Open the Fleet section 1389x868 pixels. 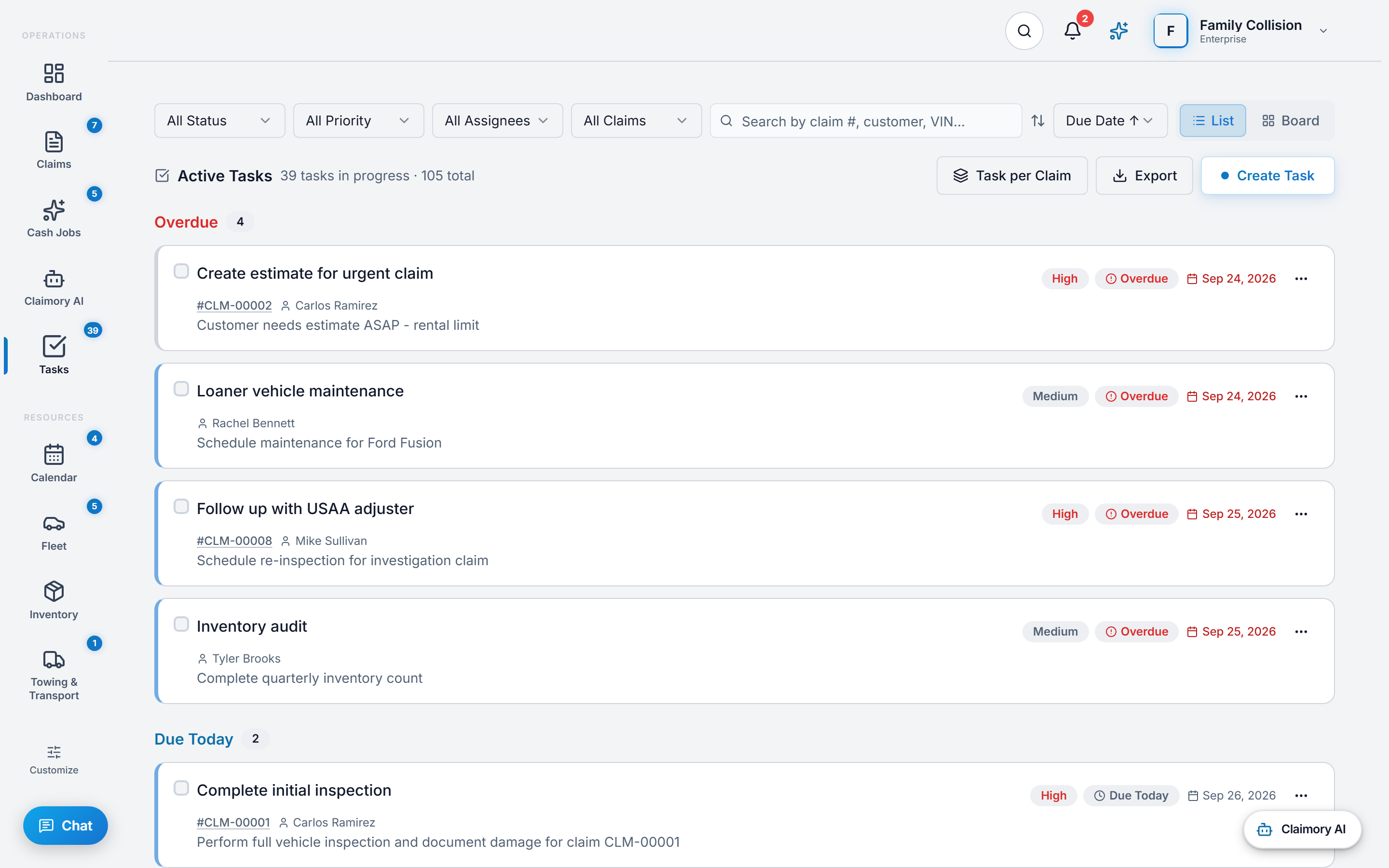(x=54, y=532)
